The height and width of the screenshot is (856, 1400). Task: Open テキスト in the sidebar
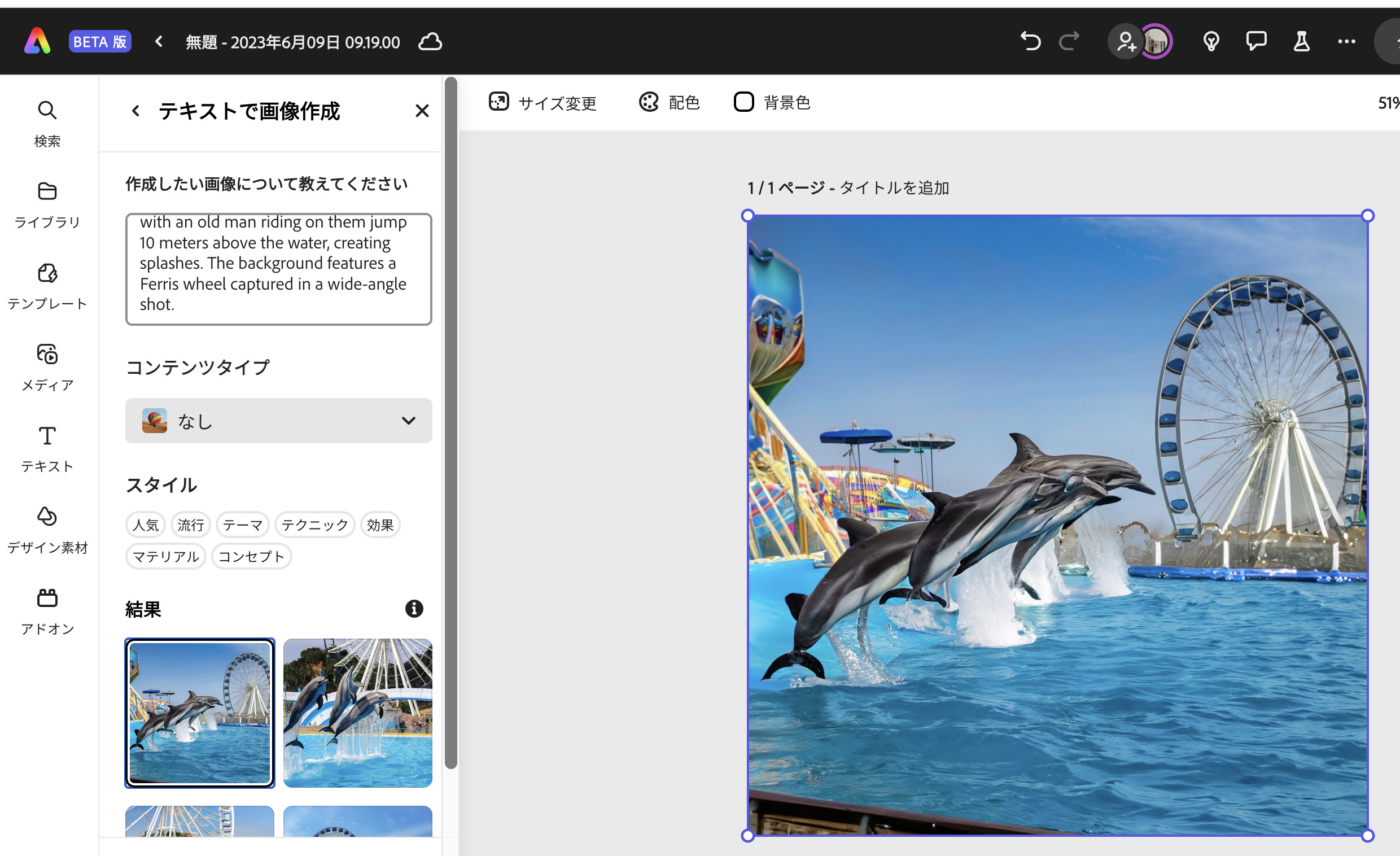coord(47,448)
